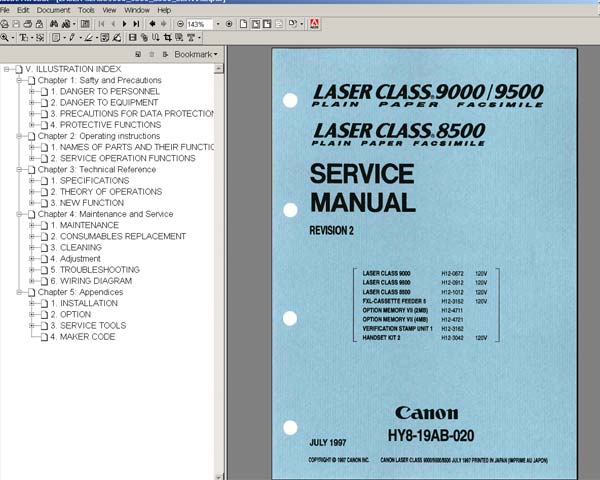Open the Document menu
The height and width of the screenshot is (480, 600).
[54, 10]
